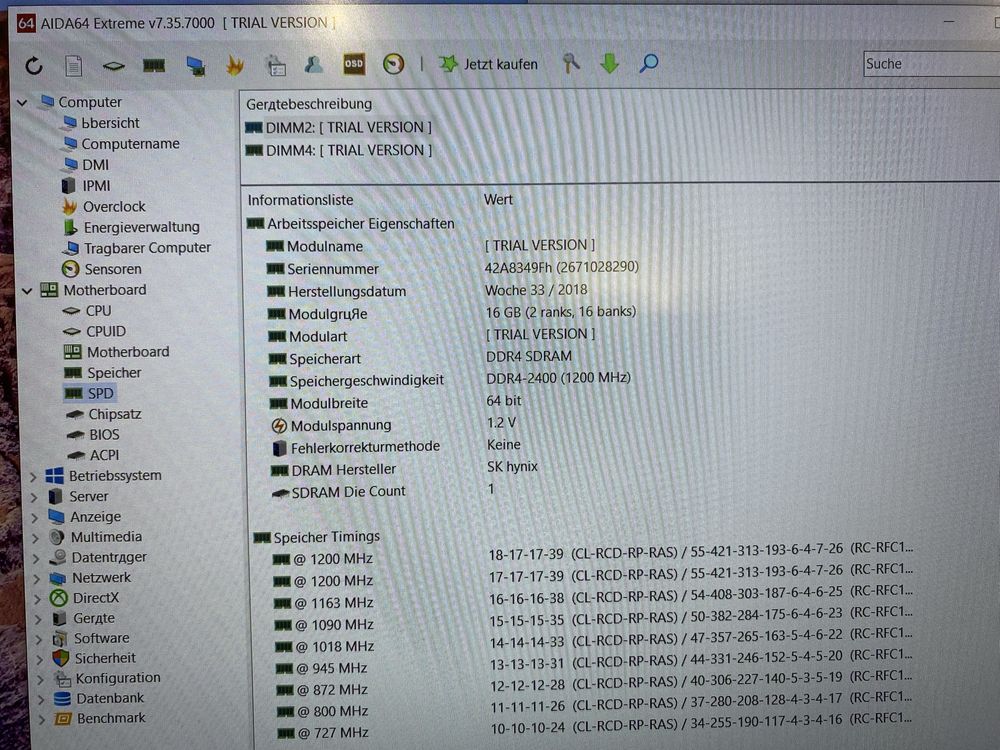Click the green download arrow icon
1000x750 pixels.
(x=610, y=63)
